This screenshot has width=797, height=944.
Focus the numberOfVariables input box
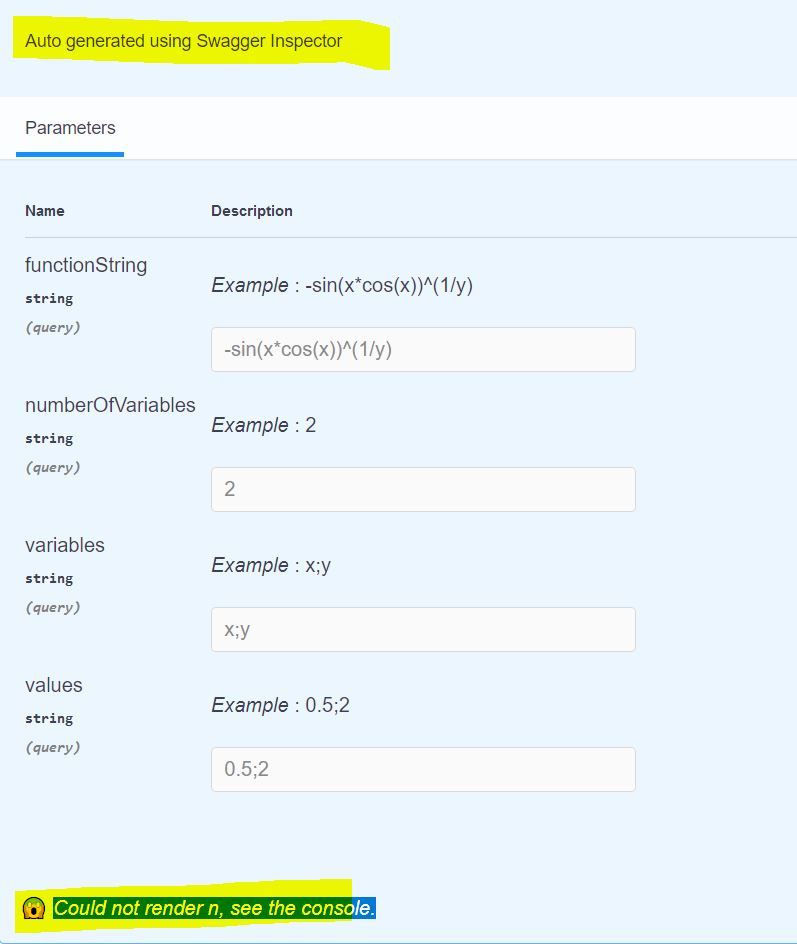[x=423, y=490]
